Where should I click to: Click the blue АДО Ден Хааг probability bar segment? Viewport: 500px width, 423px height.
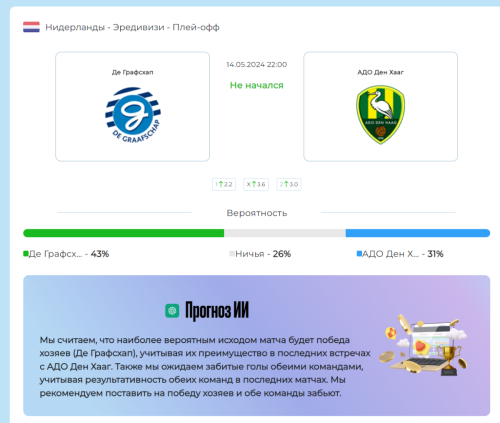(x=418, y=233)
